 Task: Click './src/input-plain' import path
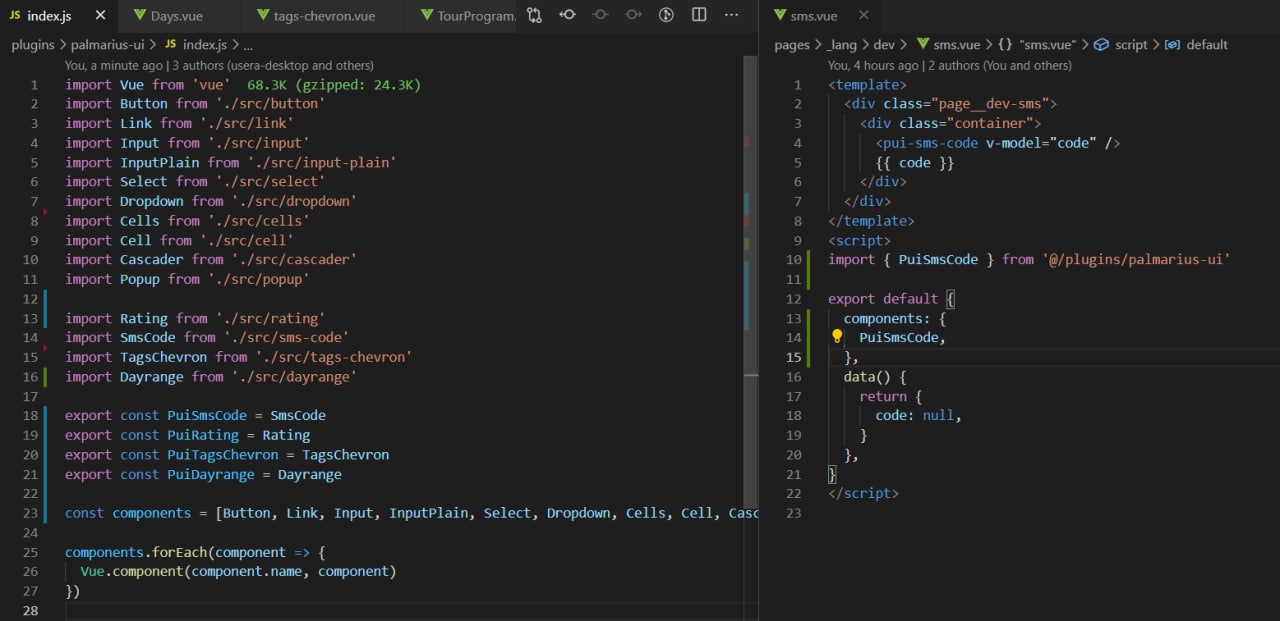point(322,162)
